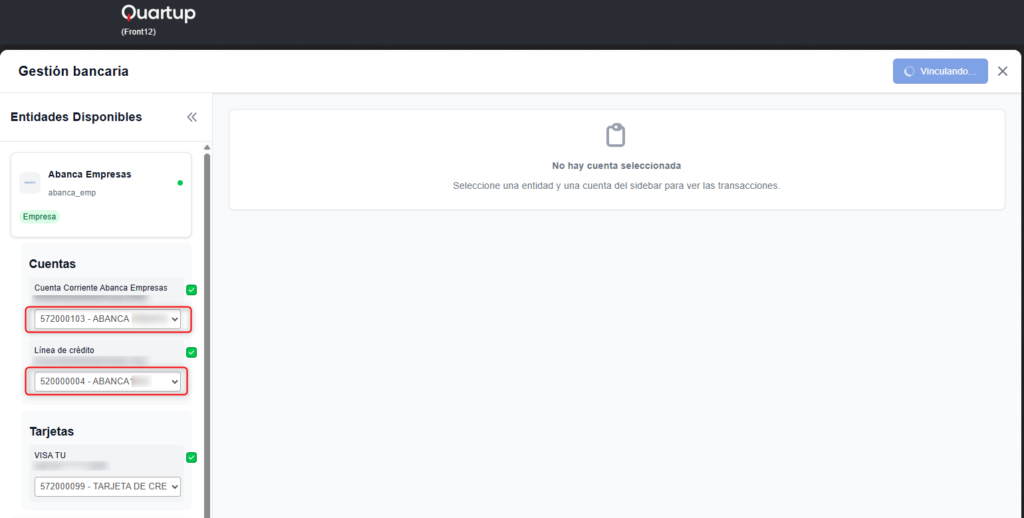This screenshot has width=1024, height=518.
Task: Click the green status dot on Abanca Empresas
Action: [x=180, y=183]
